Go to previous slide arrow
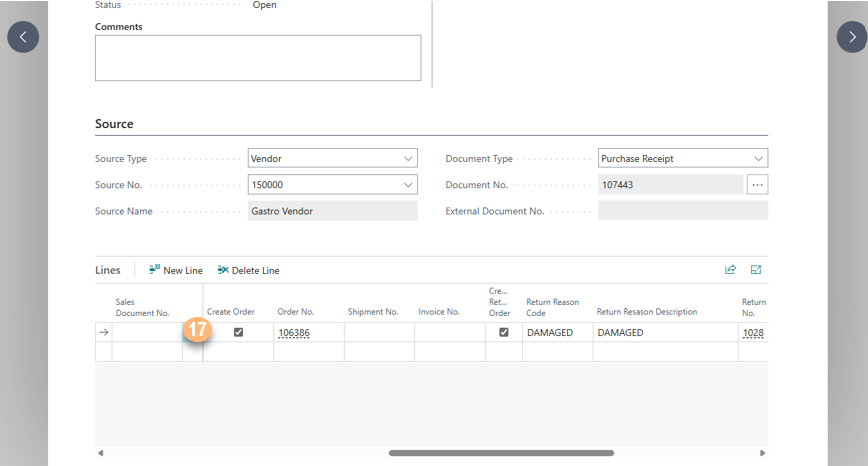 pyautogui.click(x=23, y=37)
